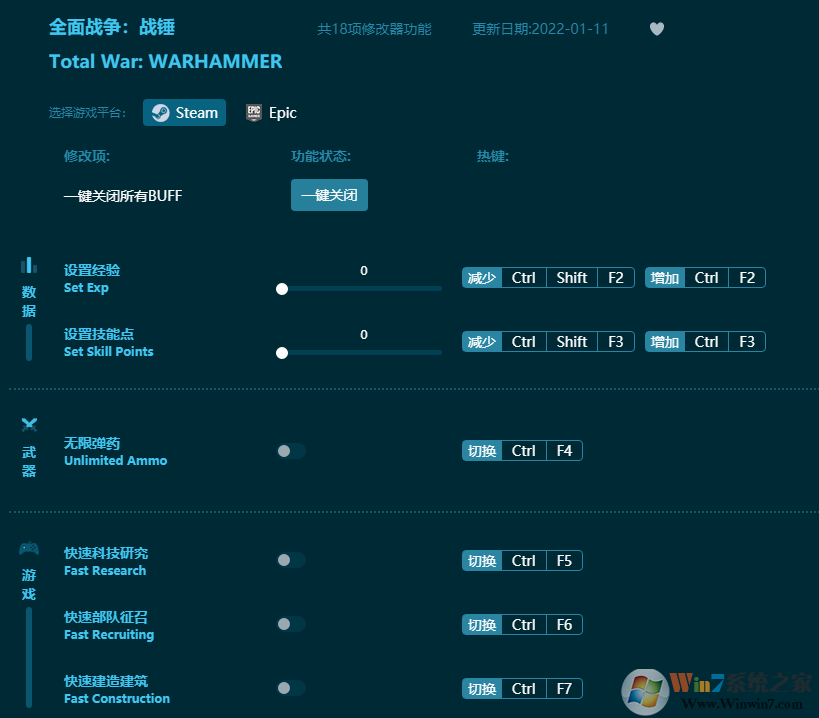Click 增加 button for Set Exp
This screenshot has height=718, width=819.
(x=664, y=278)
